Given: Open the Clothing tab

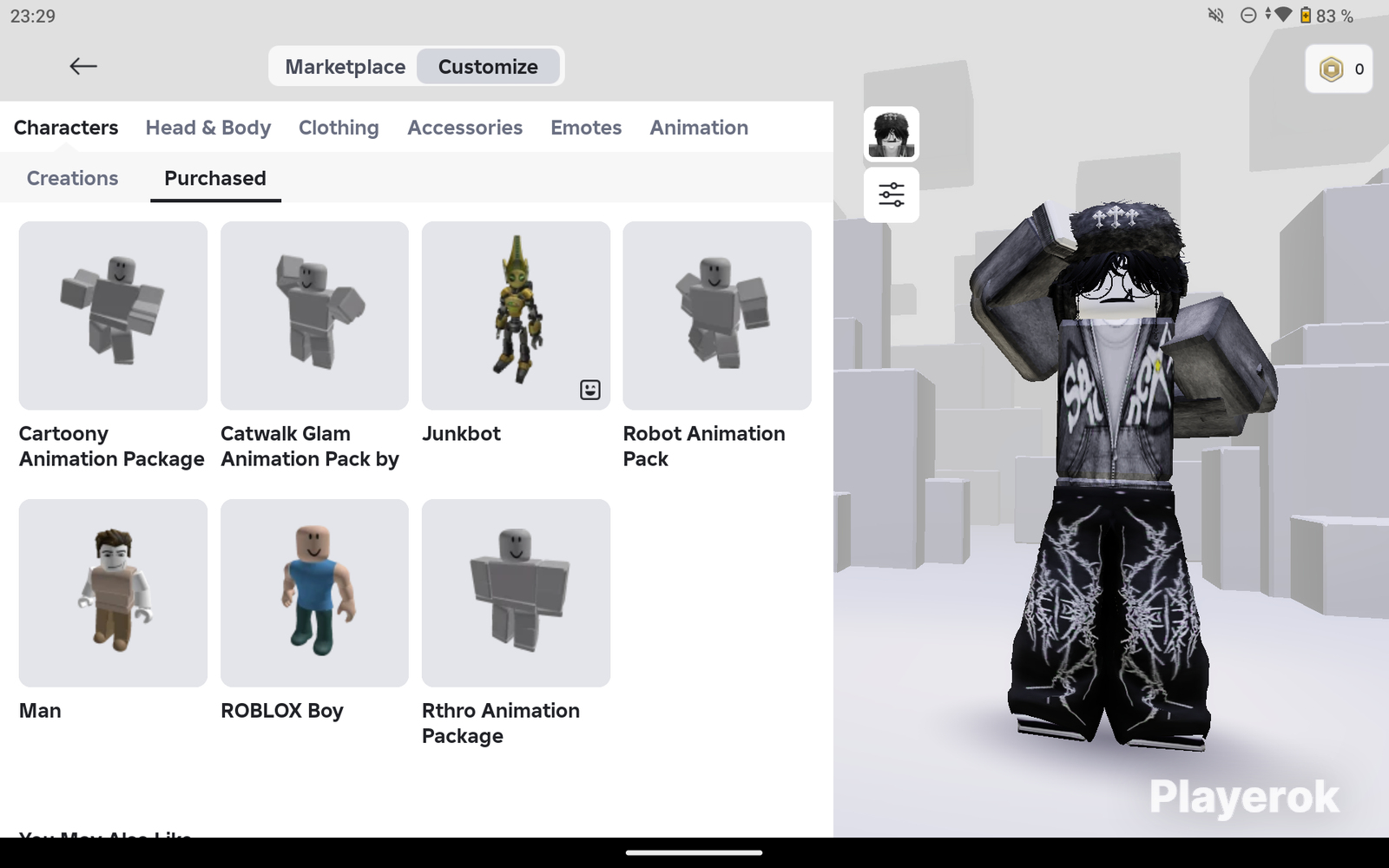Looking at the screenshot, I should point(339,128).
